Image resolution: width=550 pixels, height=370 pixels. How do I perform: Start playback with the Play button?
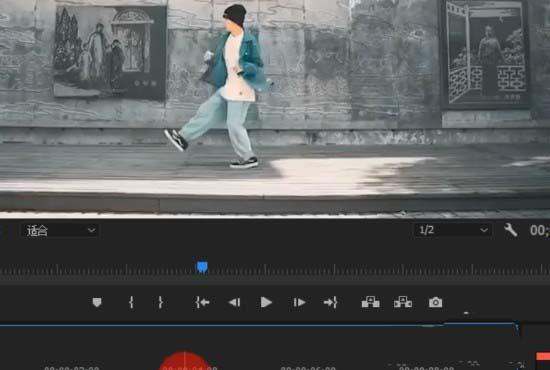[266, 302]
